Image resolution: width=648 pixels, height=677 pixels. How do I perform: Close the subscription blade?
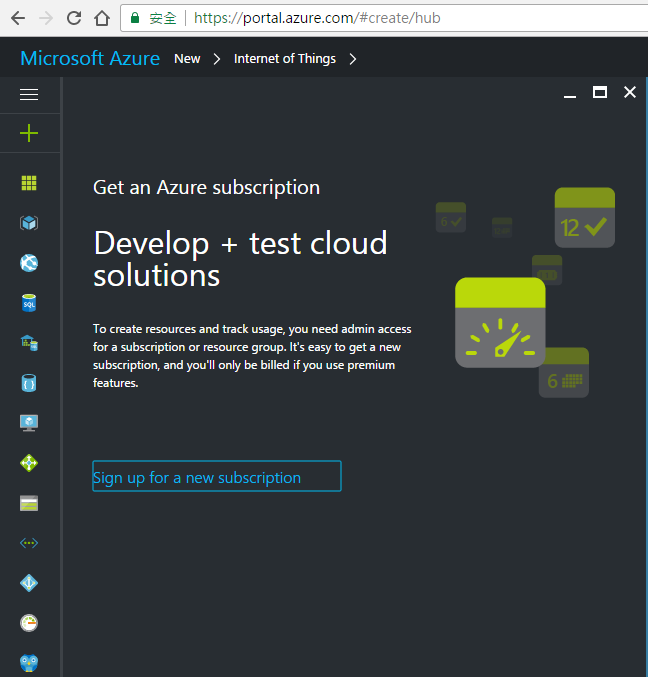(x=630, y=92)
